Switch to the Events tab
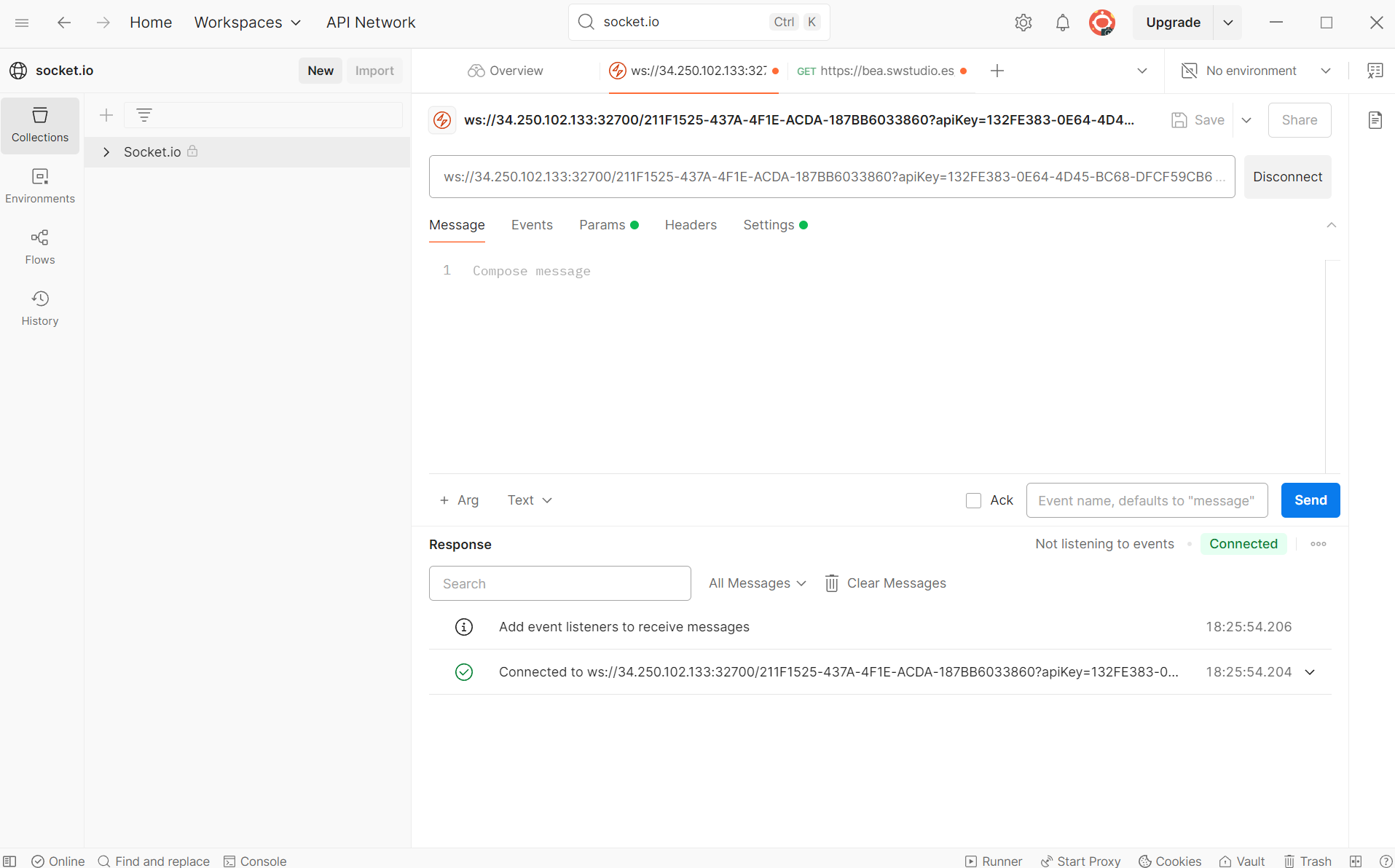This screenshot has height=868, width=1395. tap(532, 225)
